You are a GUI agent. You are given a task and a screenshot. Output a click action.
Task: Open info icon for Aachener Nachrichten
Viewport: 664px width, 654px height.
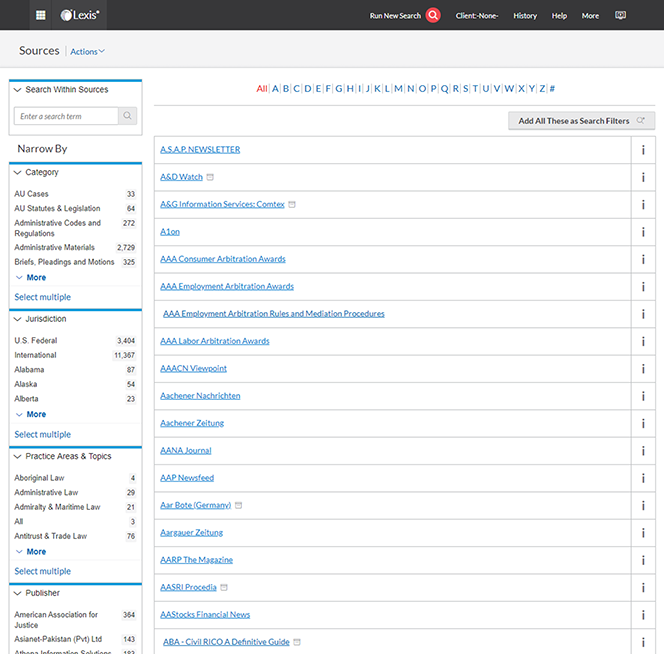643,396
